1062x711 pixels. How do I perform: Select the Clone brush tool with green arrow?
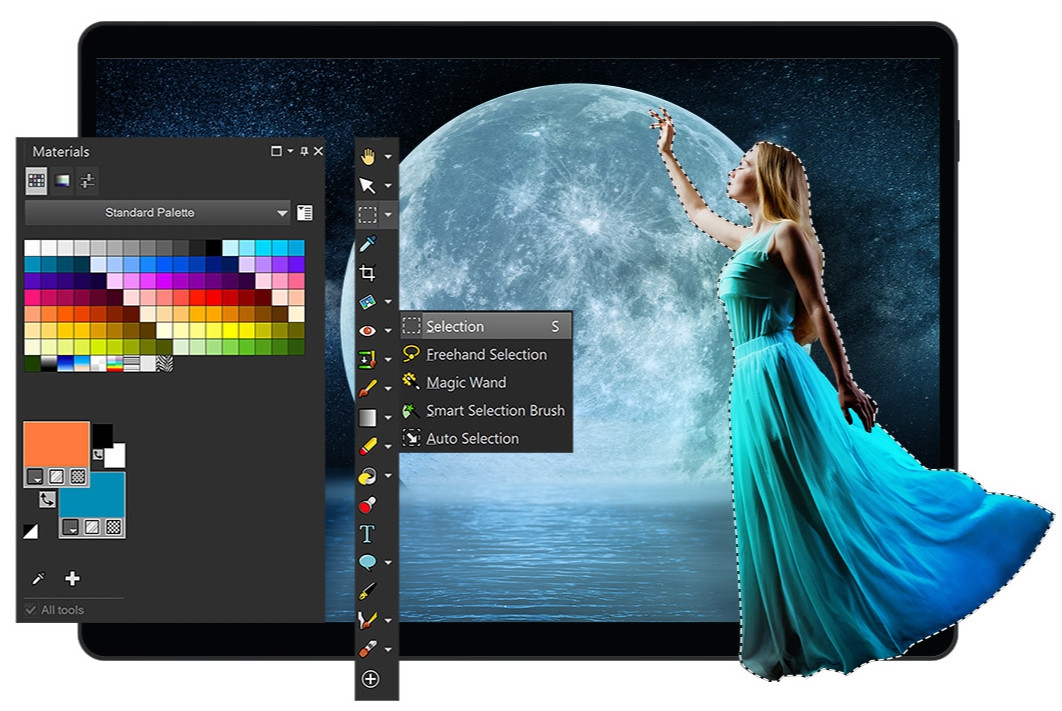click(368, 360)
